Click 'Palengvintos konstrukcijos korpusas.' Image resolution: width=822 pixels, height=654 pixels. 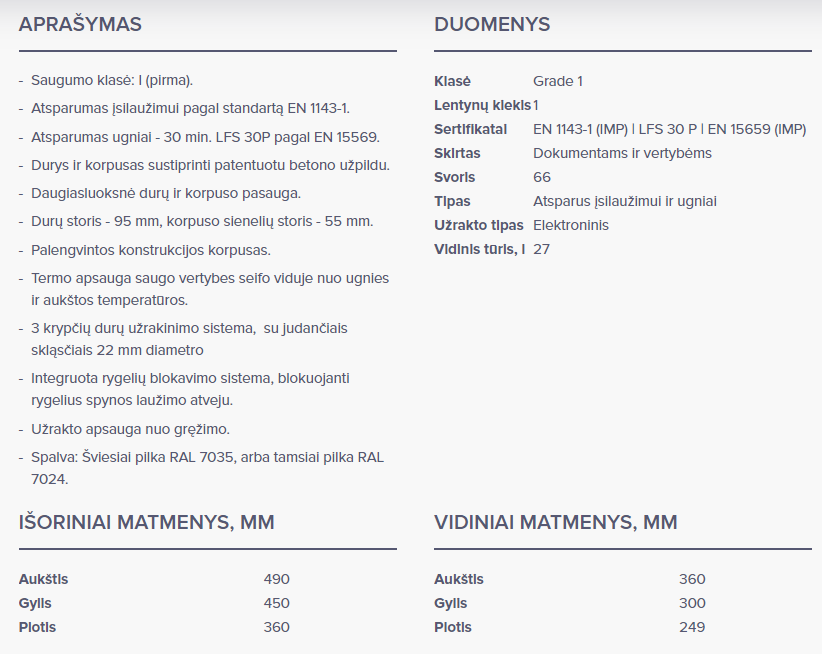(x=151, y=250)
